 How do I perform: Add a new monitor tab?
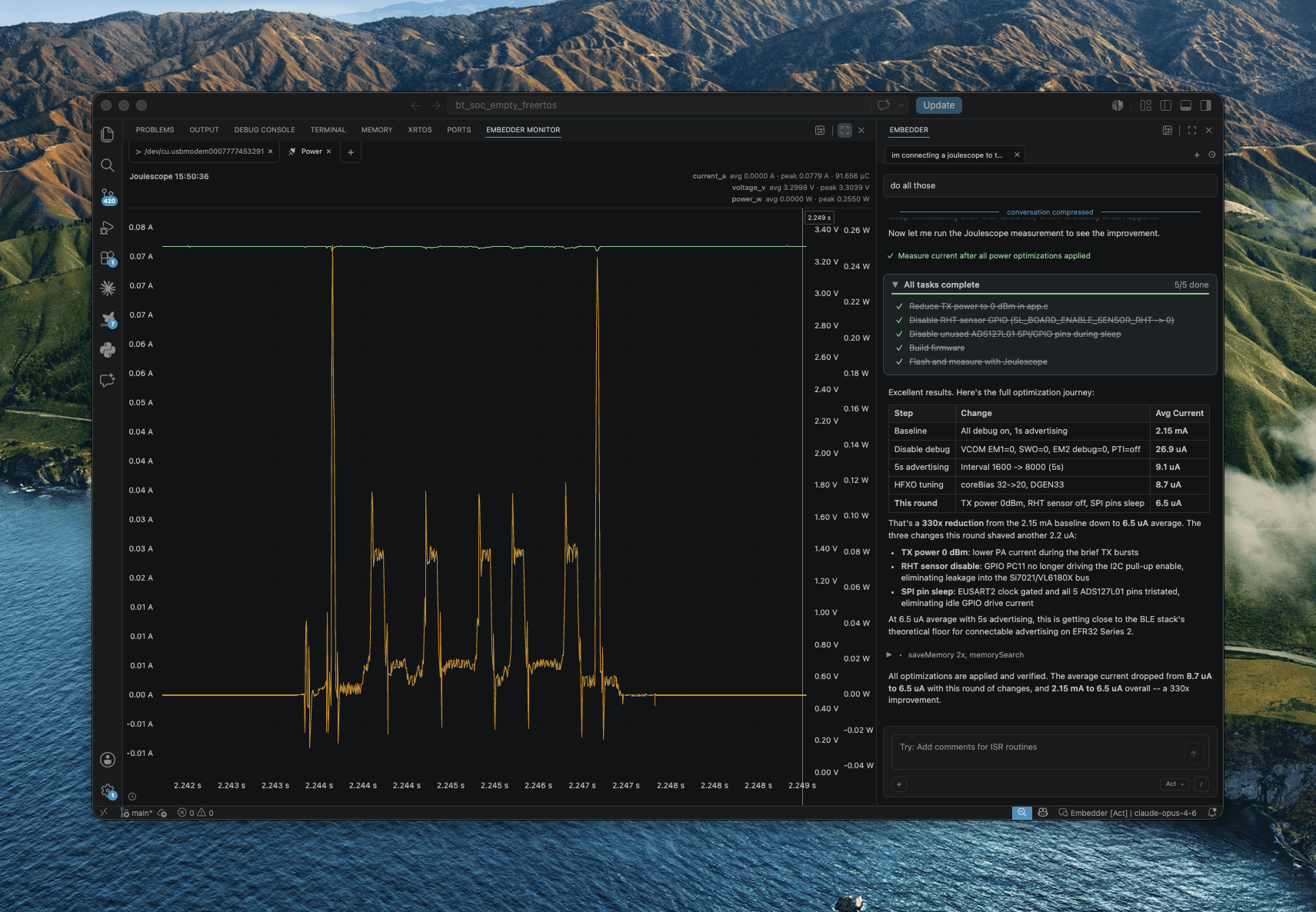point(351,152)
